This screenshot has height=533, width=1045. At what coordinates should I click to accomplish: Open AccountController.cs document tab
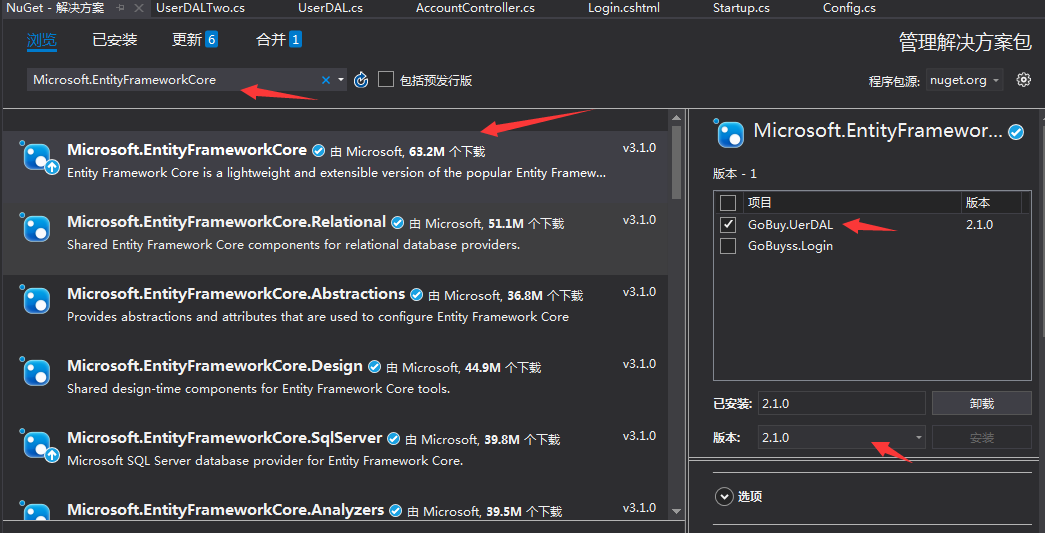coord(475,8)
